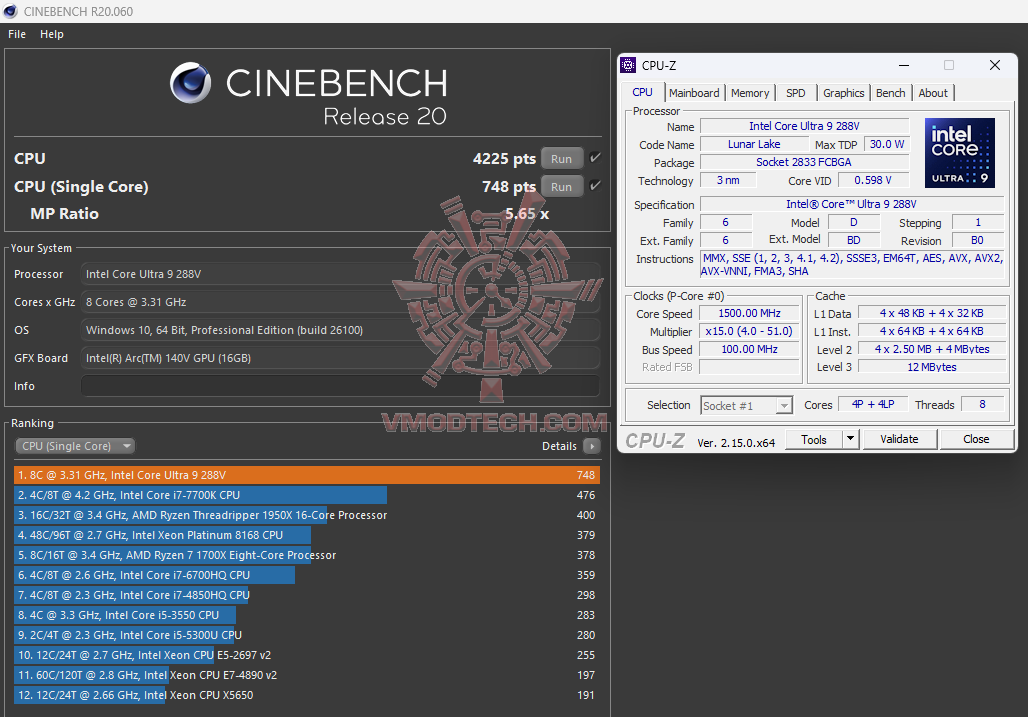This screenshot has width=1028, height=717.
Task: Open the CPU (Single Core) ranking dropdown
Action: pos(75,446)
